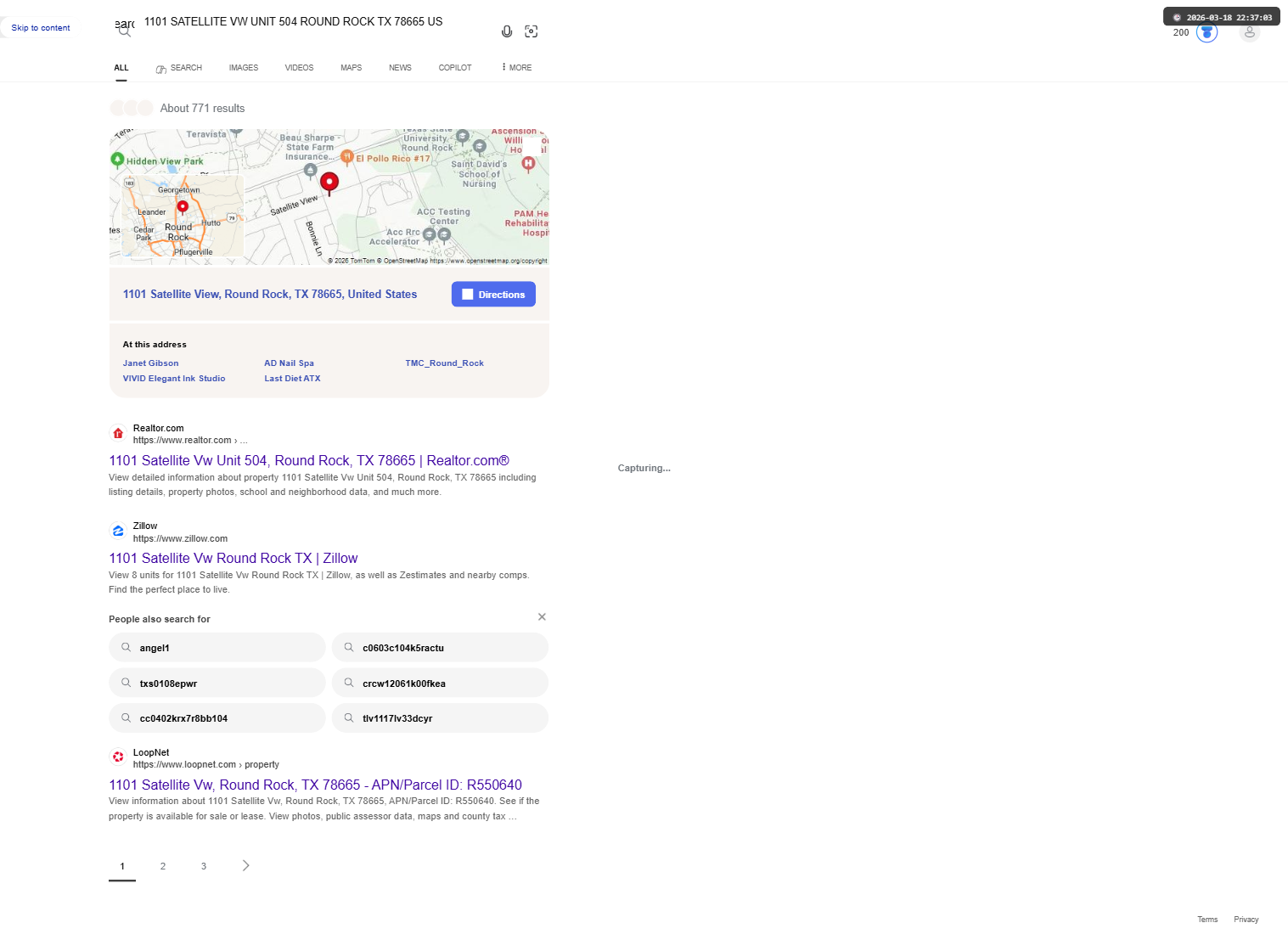Select the ALL tab

121,68
